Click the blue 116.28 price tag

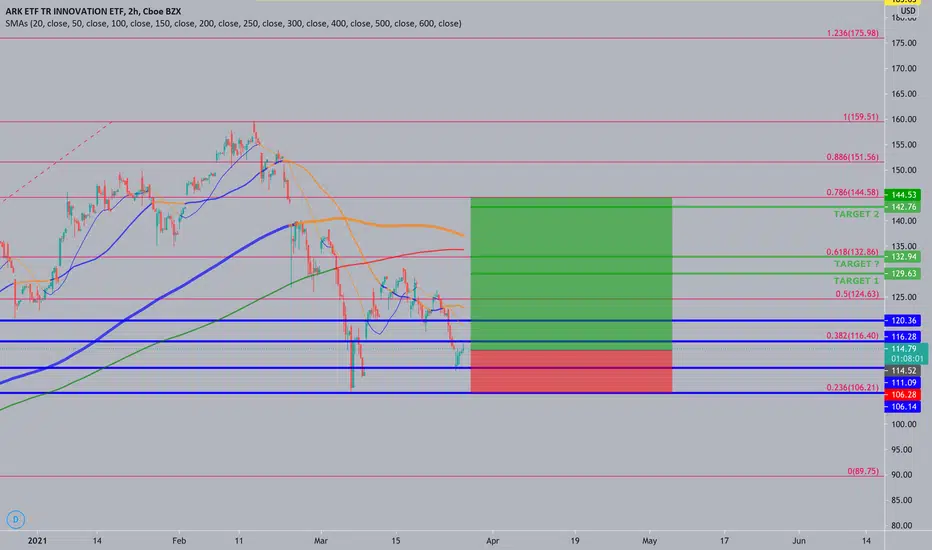click(902, 337)
